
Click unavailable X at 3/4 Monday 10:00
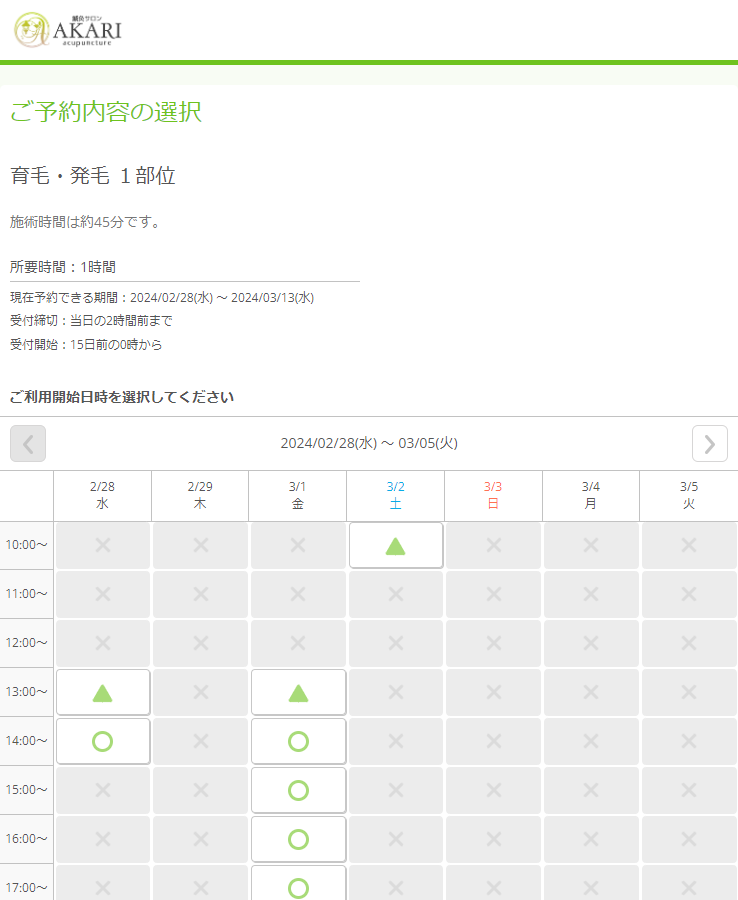(591, 545)
